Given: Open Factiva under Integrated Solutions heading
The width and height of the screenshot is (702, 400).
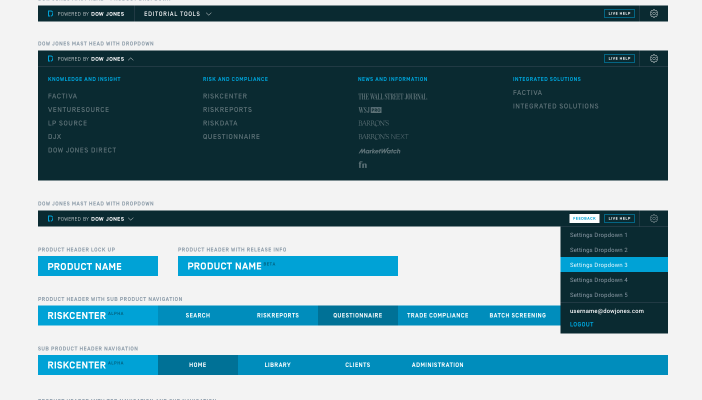Looking at the screenshot, I should tap(527, 93).
